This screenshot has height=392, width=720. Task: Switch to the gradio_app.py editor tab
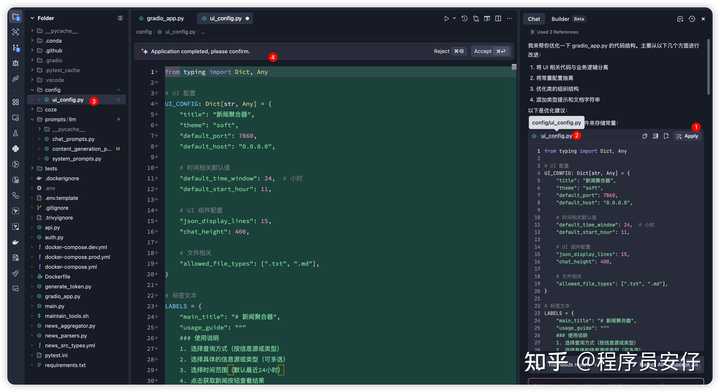[162, 19]
